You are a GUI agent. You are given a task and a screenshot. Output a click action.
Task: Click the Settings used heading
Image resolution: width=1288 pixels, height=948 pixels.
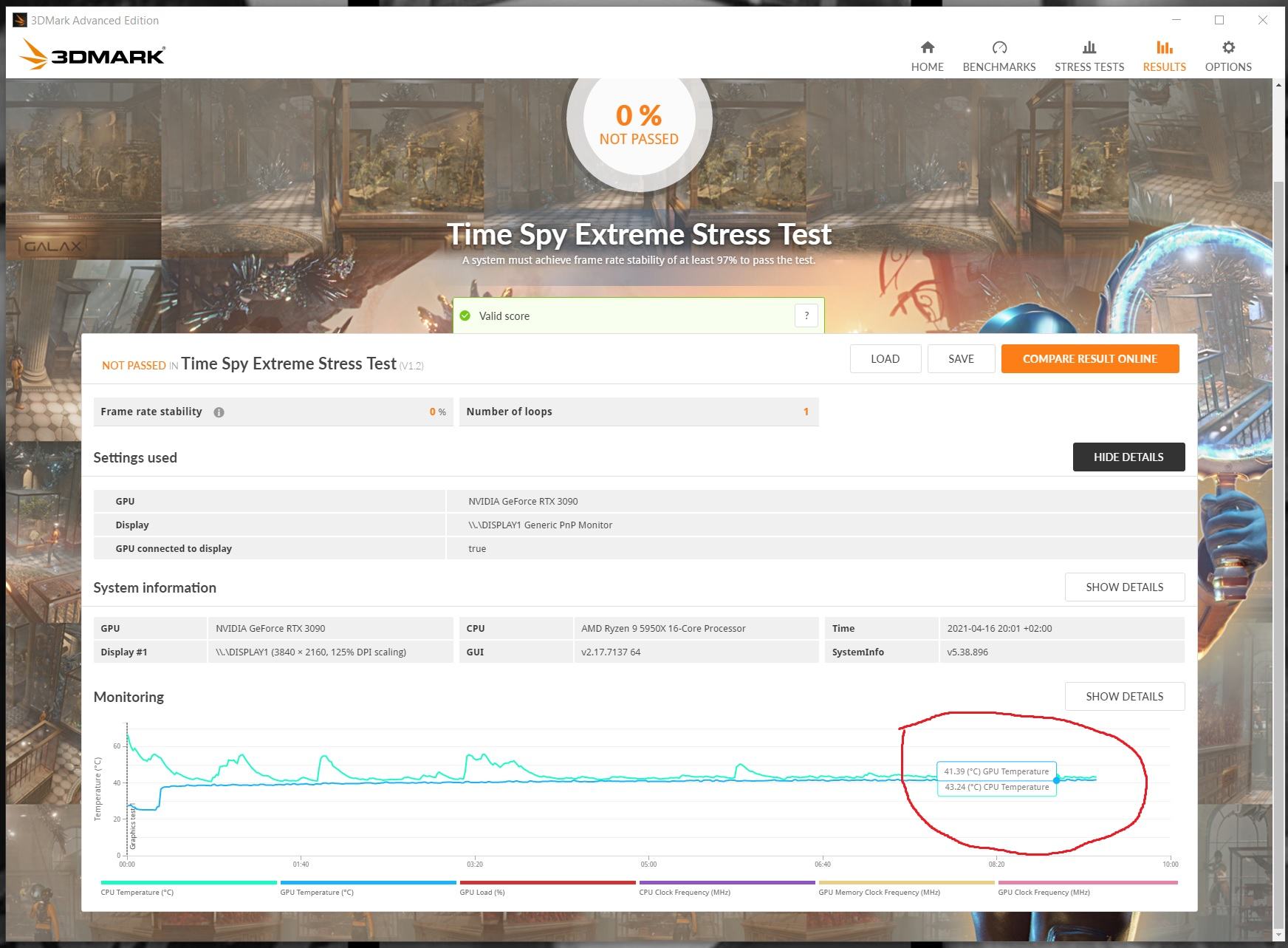135,457
